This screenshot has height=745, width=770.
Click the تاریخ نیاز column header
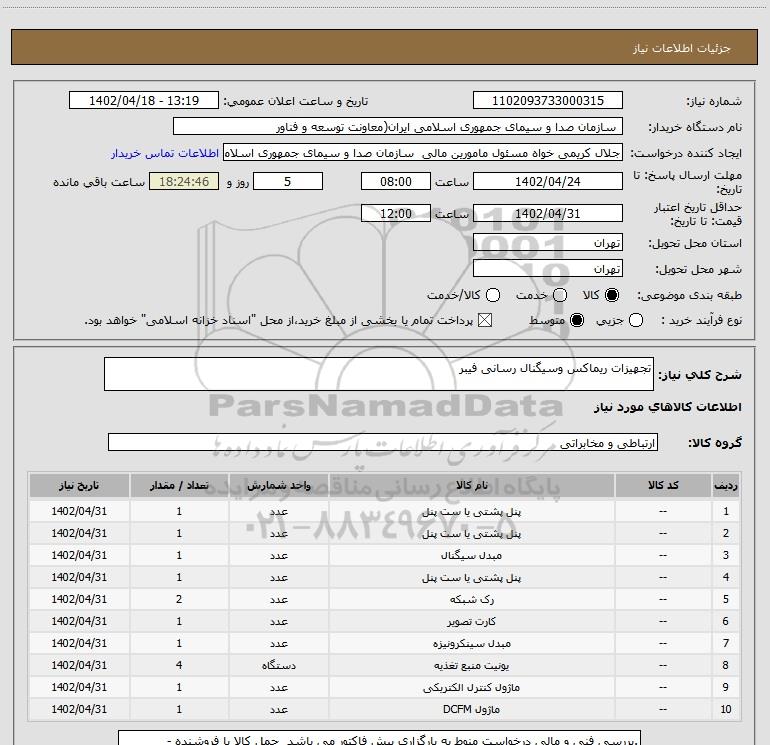(79, 486)
